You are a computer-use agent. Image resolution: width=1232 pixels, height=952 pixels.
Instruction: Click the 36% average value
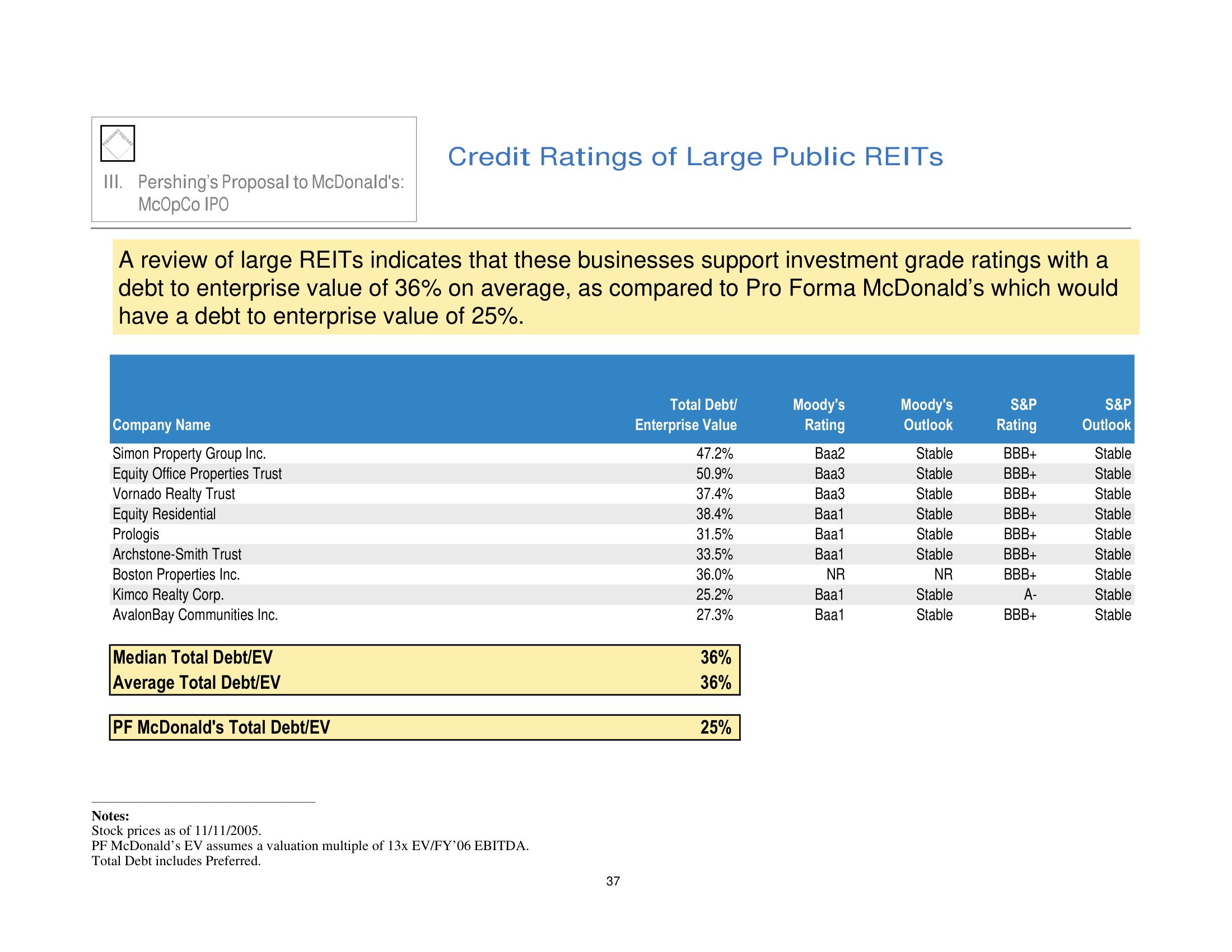716,683
